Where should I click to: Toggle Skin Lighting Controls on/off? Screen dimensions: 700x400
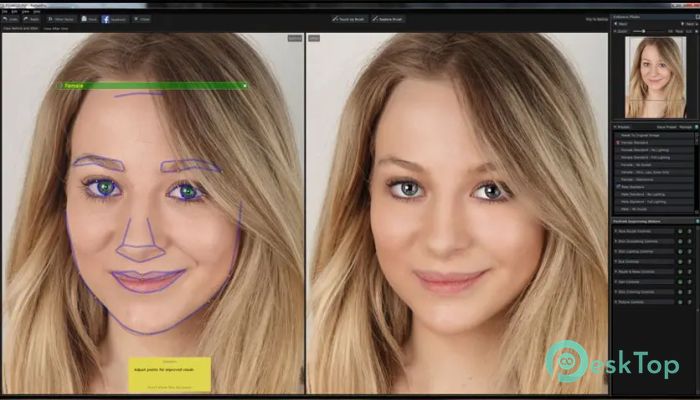pos(680,251)
